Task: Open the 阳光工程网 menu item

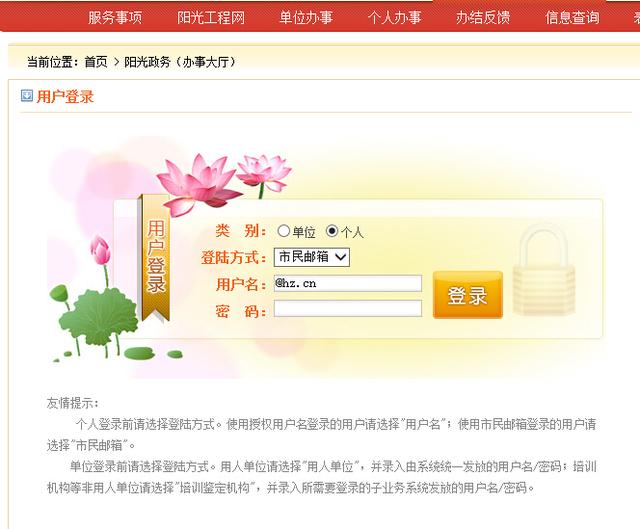Action: click(x=211, y=18)
